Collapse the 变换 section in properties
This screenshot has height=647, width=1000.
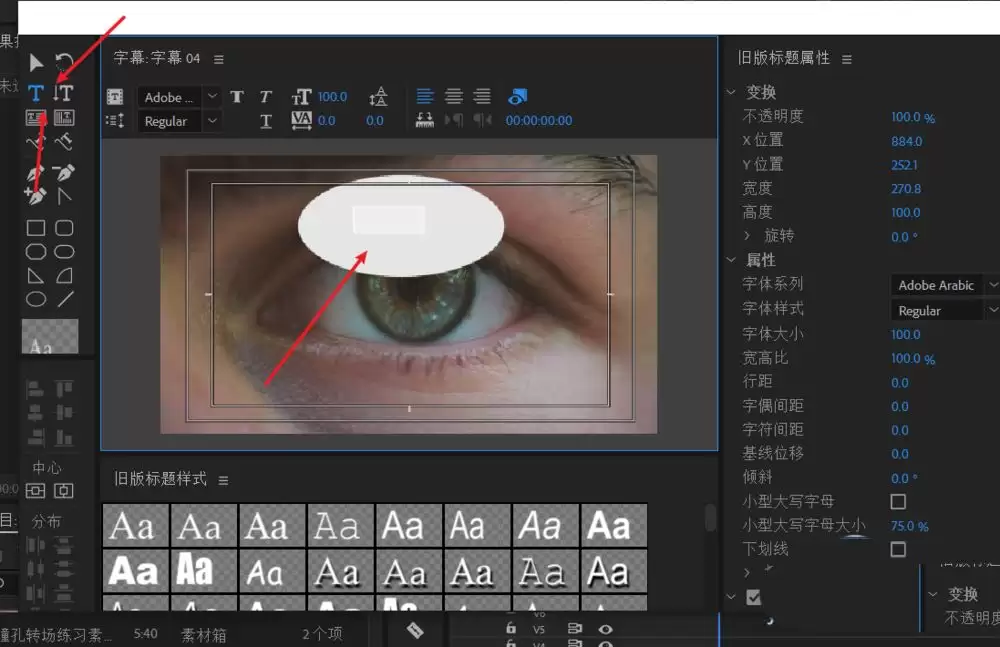pos(731,92)
